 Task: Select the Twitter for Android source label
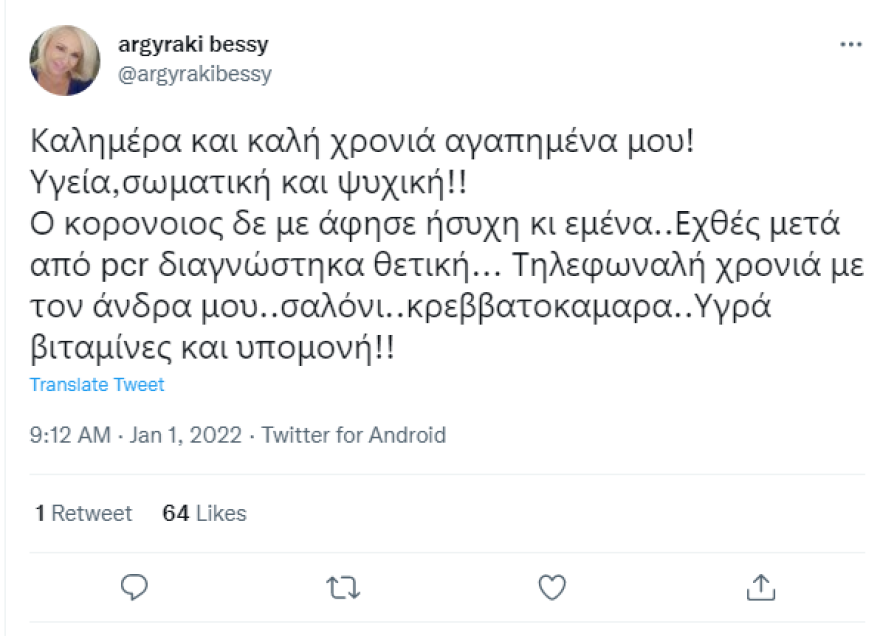(x=356, y=435)
